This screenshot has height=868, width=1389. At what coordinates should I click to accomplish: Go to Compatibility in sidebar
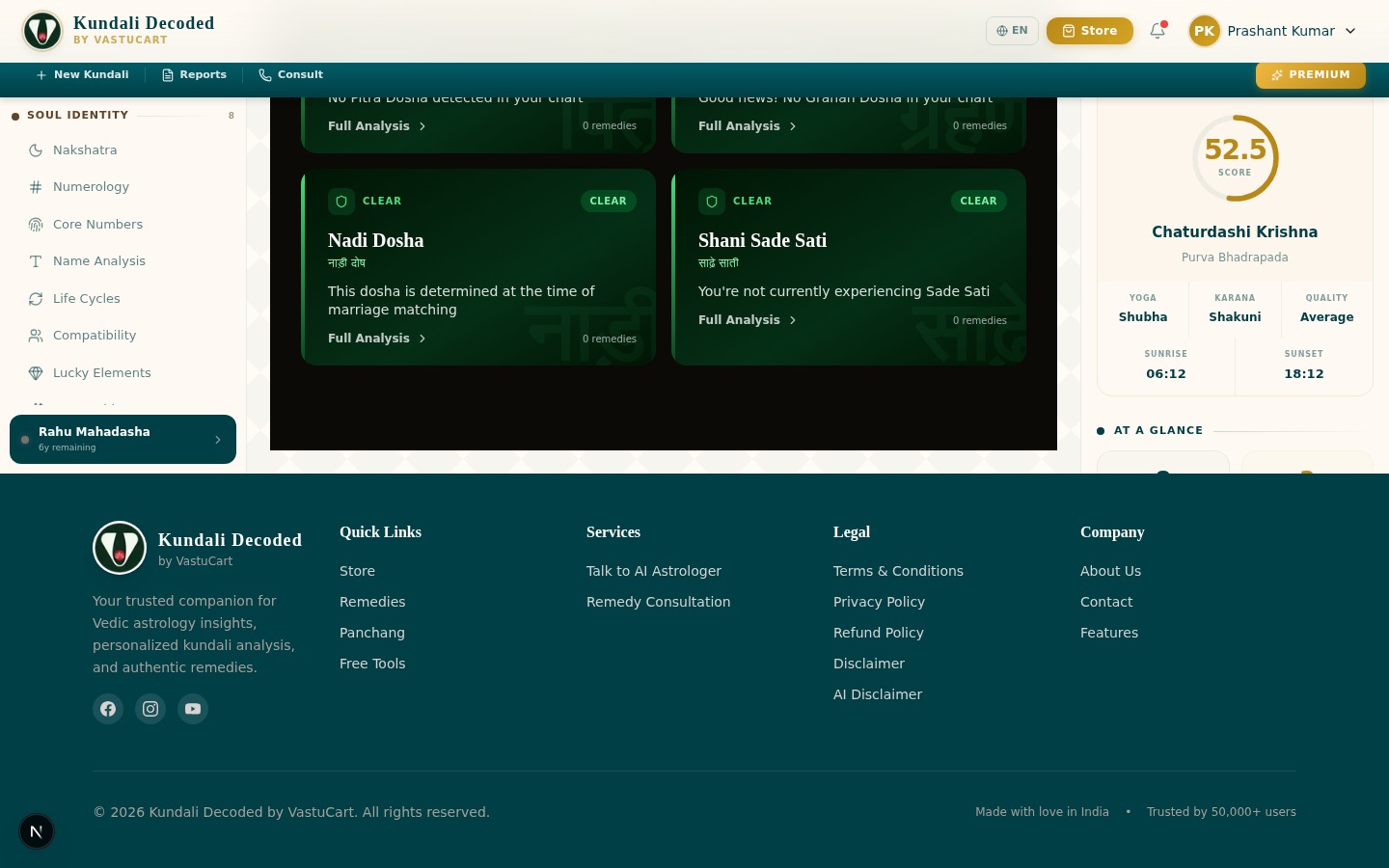[x=95, y=336]
